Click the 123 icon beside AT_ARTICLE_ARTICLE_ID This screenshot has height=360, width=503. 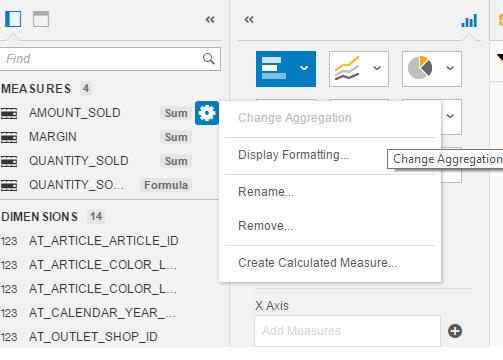pyautogui.click(x=9, y=241)
